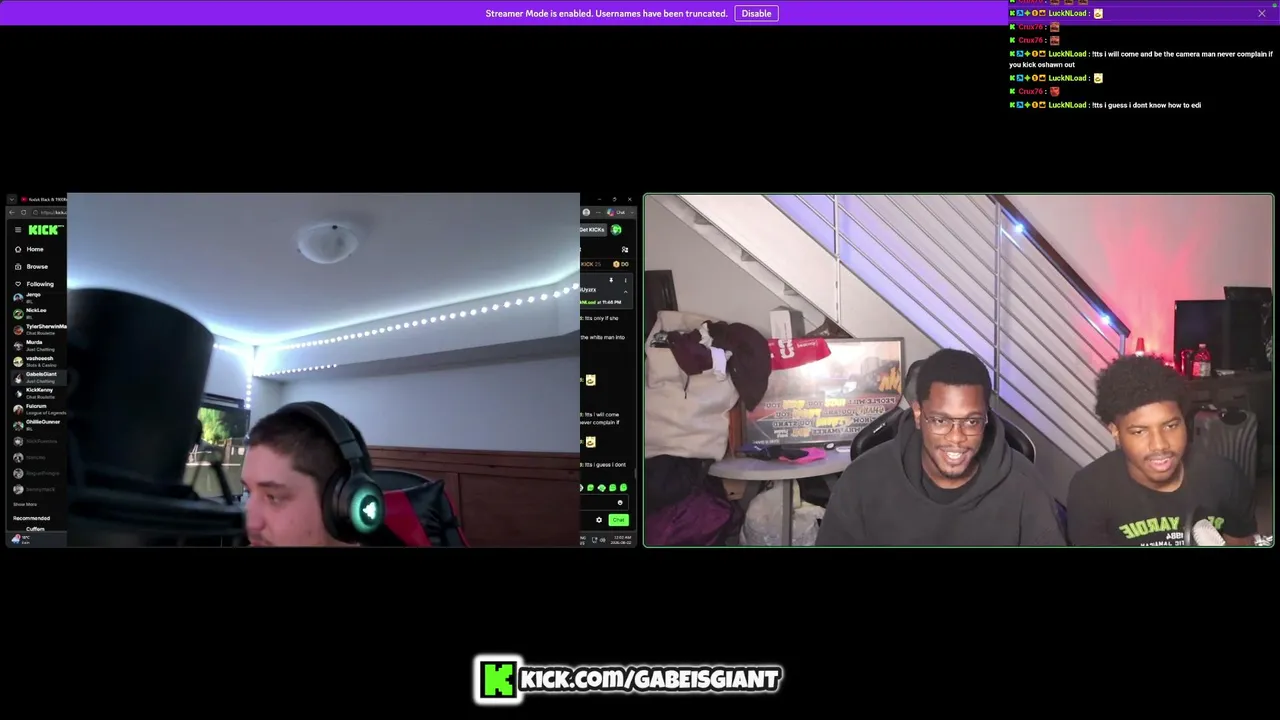This screenshot has width=1280, height=720.
Task: Click the green Chat send button
Action: tap(618, 520)
